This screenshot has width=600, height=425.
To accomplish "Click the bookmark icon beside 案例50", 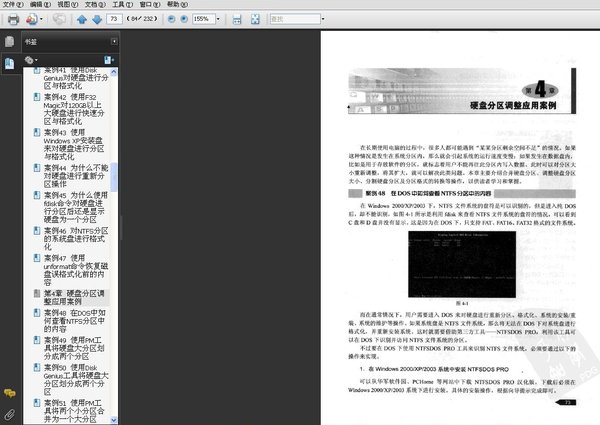I will click(x=37, y=367).
